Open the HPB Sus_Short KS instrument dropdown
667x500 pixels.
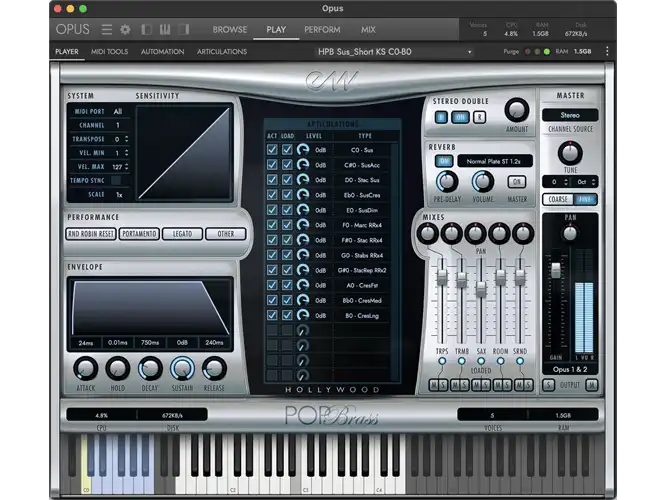pos(394,52)
